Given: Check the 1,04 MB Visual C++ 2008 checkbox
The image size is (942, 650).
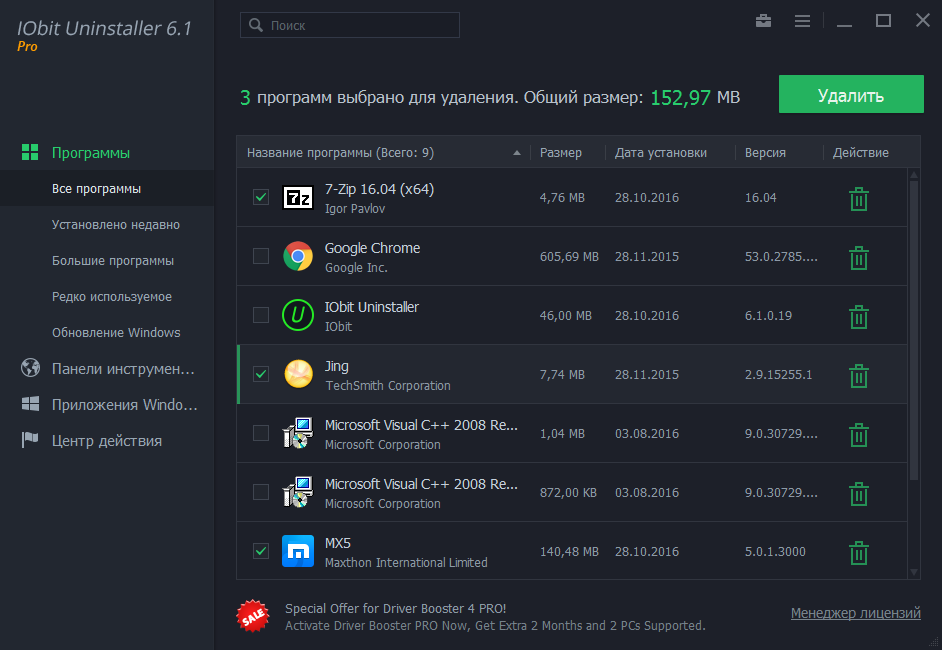Looking at the screenshot, I should [261, 433].
